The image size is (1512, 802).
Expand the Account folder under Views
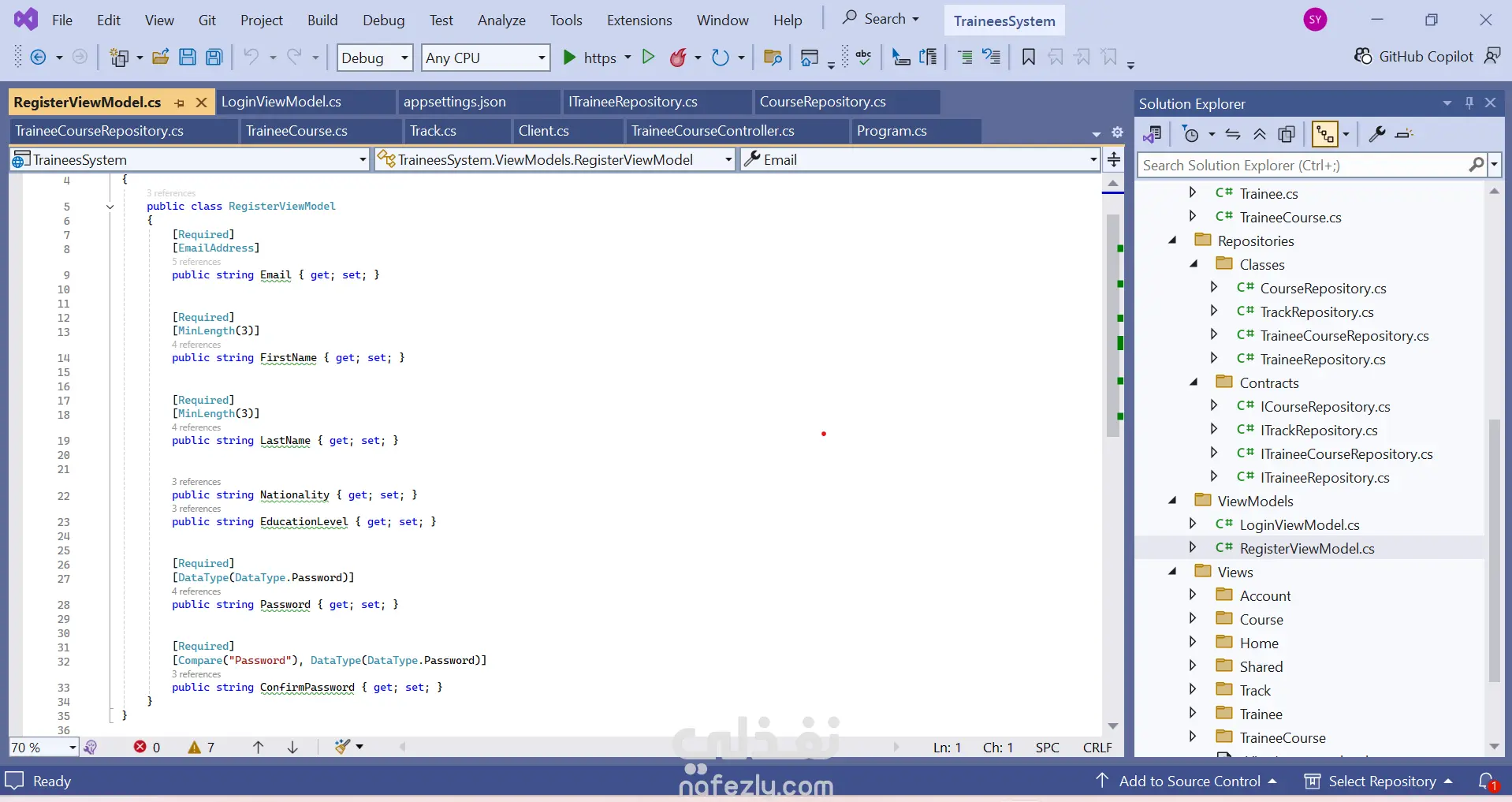[x=1193, y=595]
